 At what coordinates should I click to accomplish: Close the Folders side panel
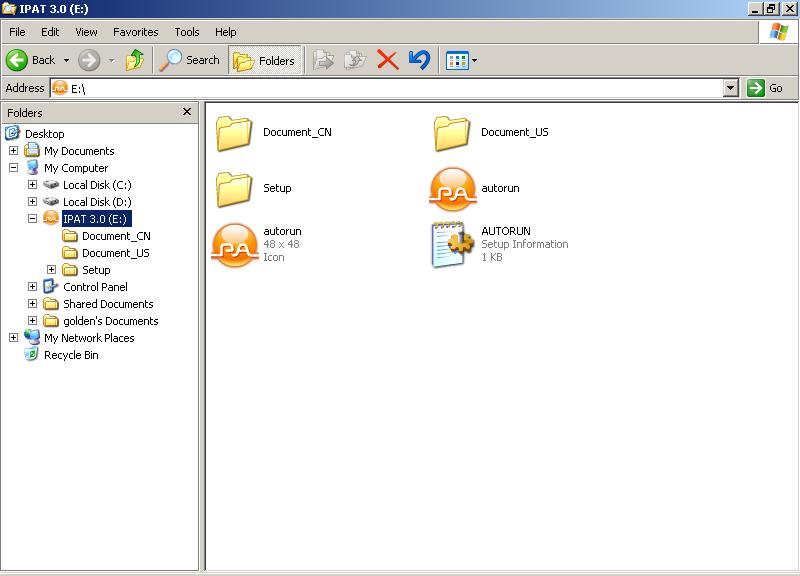[x=187, y=112]
